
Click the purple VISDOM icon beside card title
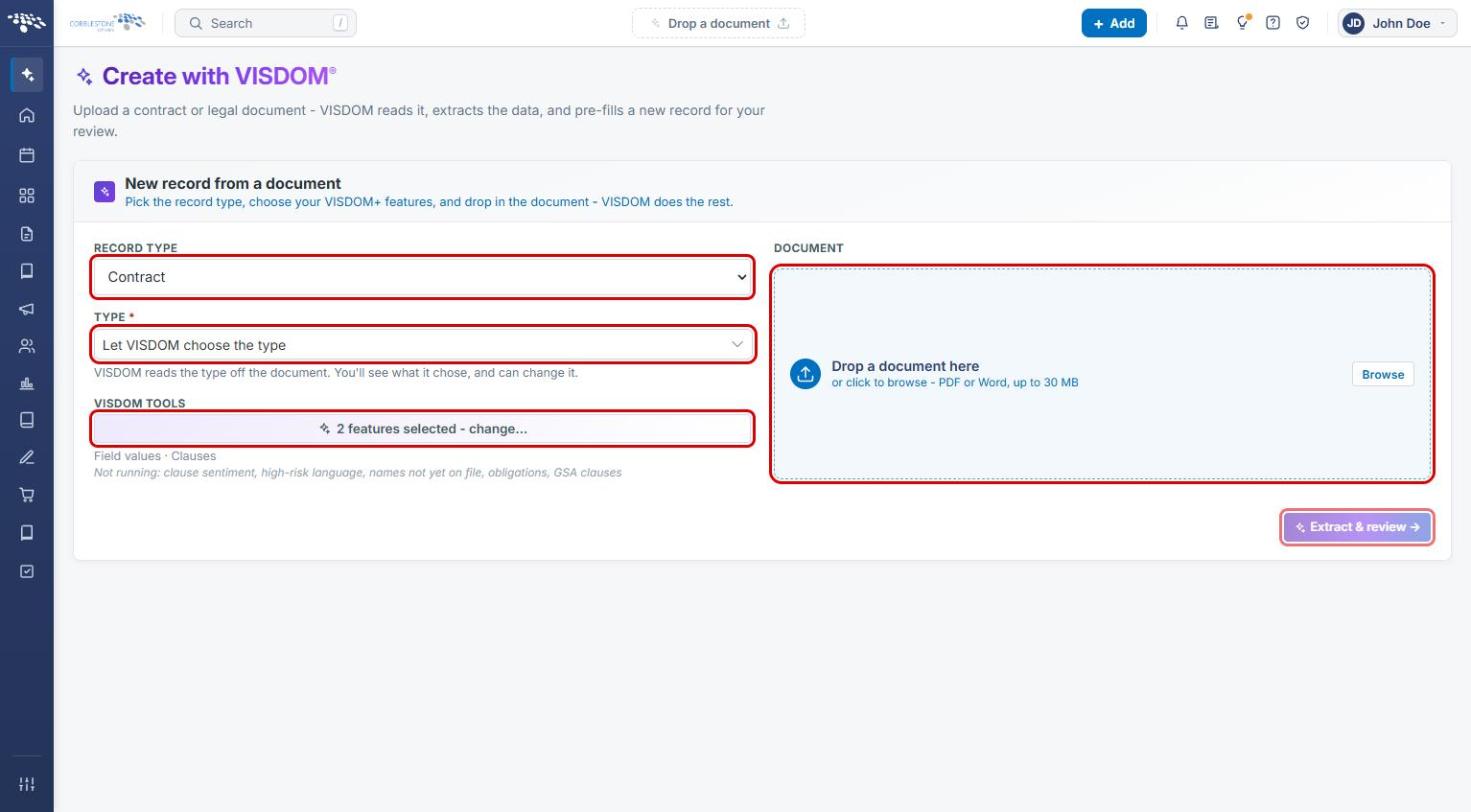click(104, 191)
